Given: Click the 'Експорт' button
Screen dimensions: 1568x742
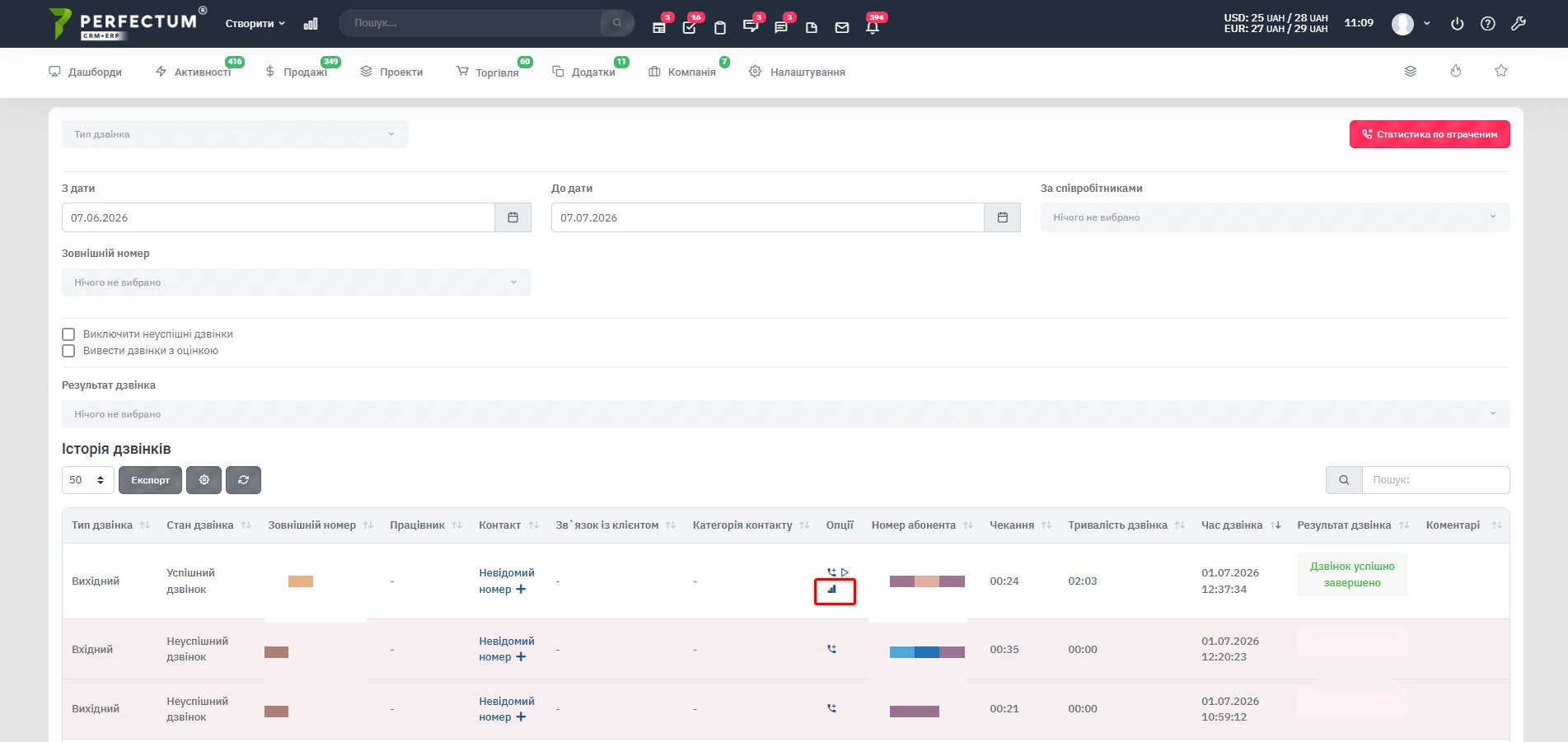Looking at the screenshot, I should tap(150, 480).
